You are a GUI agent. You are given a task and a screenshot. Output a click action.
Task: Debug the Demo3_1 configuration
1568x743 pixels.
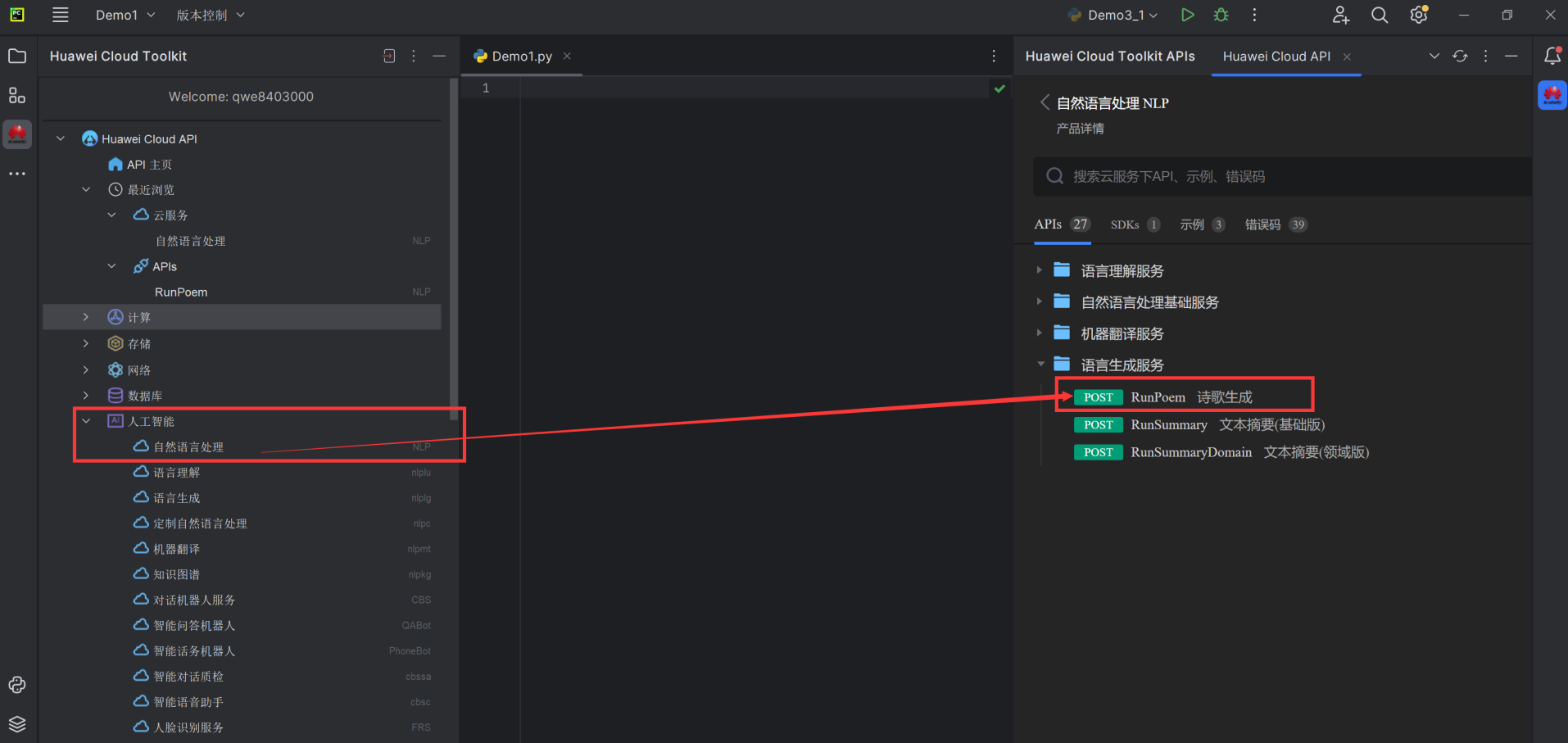click(1221, 15)
